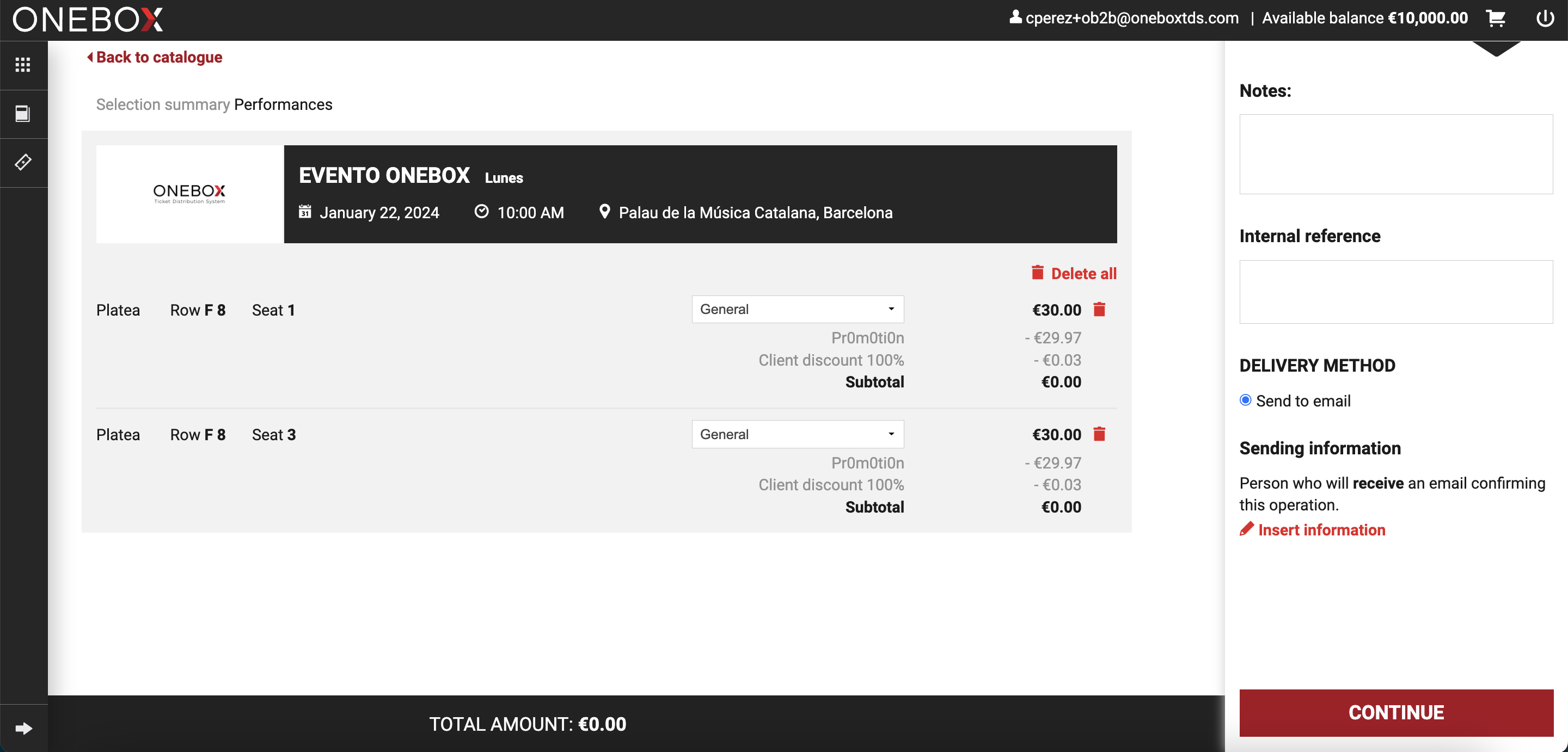Expand the sidebar with arrow icon
The image size is (1568, 752).
click(23, 728)
